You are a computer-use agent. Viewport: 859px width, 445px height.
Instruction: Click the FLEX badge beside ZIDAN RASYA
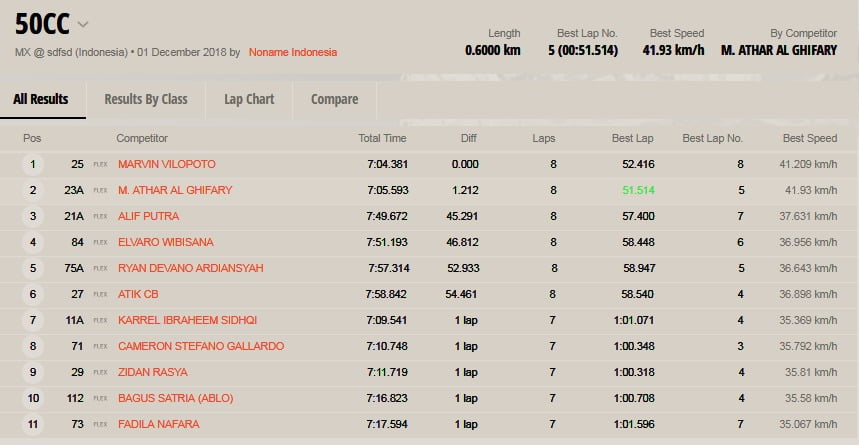(x=100, y=372)
